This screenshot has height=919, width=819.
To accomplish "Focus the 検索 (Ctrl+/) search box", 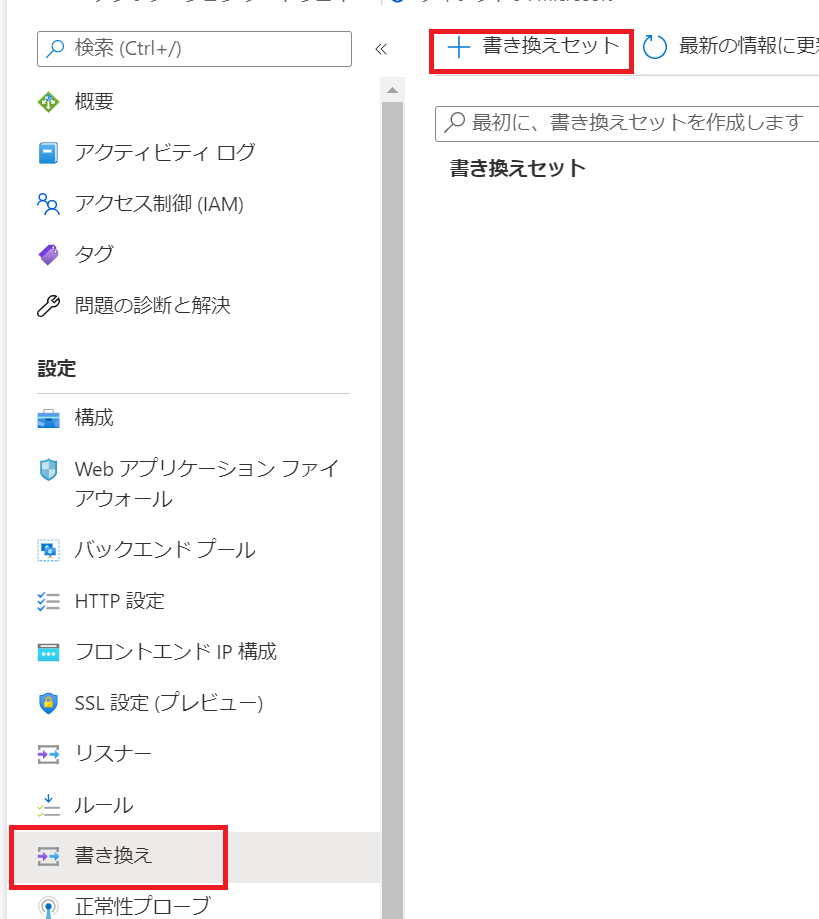I will pyautogui.click(x=194, y=49).
